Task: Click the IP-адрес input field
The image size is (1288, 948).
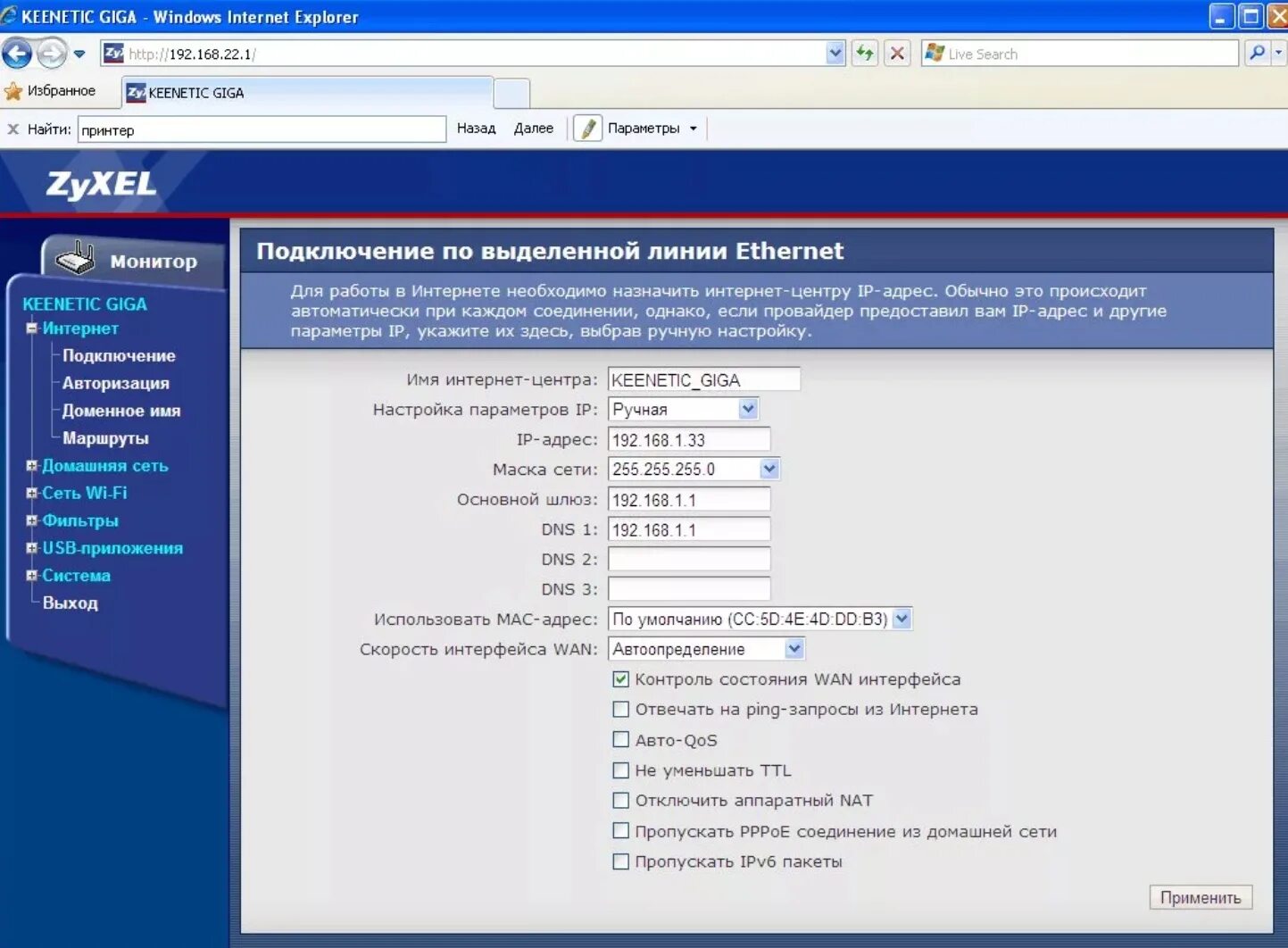Action: coord(689,439)
